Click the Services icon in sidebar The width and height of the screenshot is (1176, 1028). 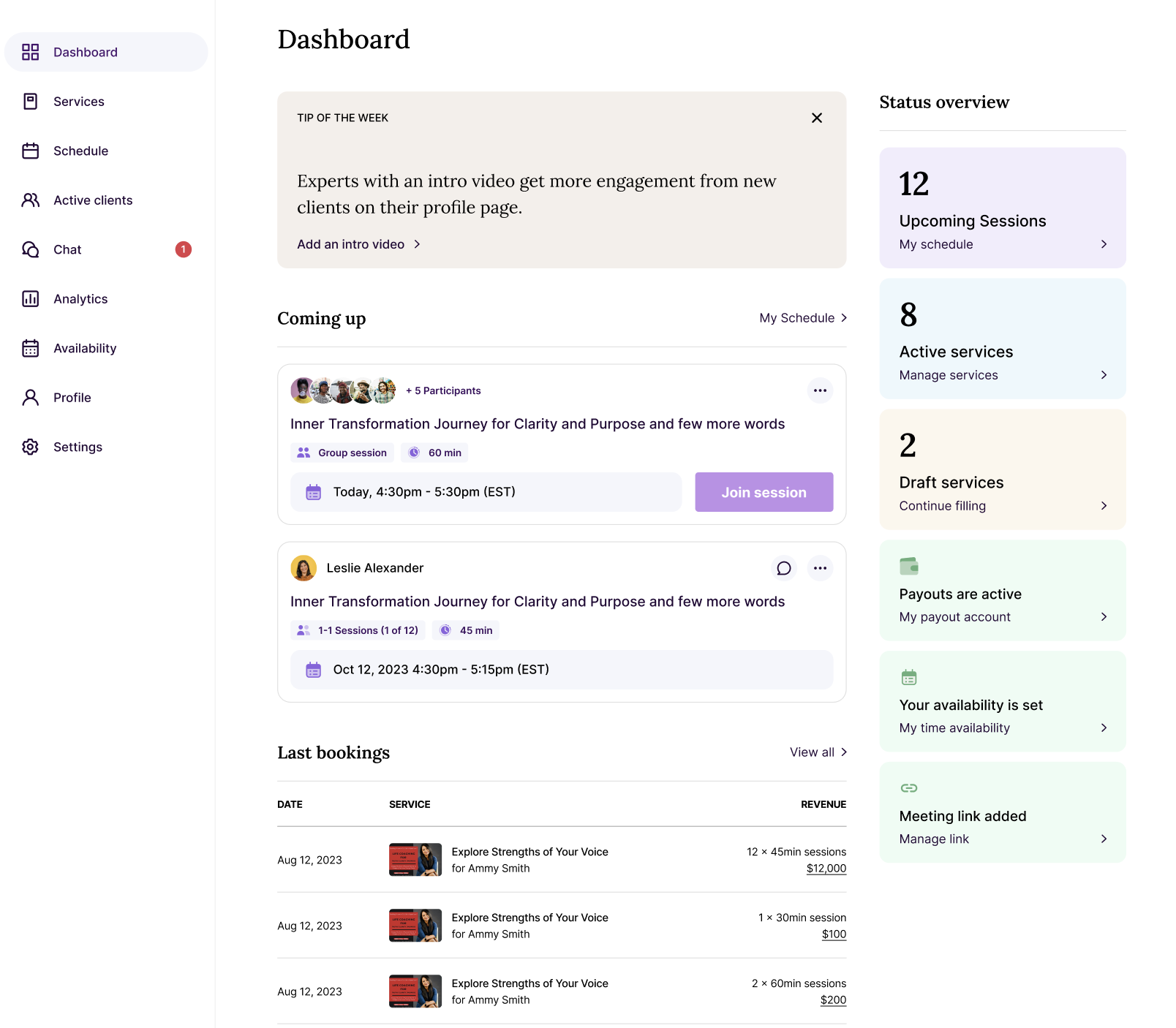coord(30,102)
